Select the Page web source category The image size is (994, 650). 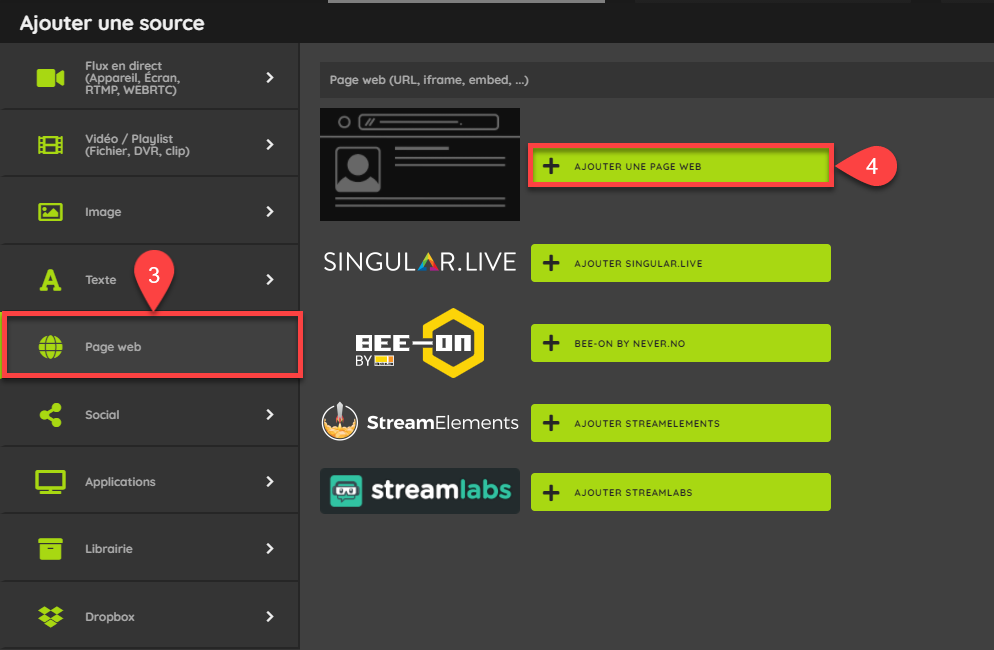152,346
